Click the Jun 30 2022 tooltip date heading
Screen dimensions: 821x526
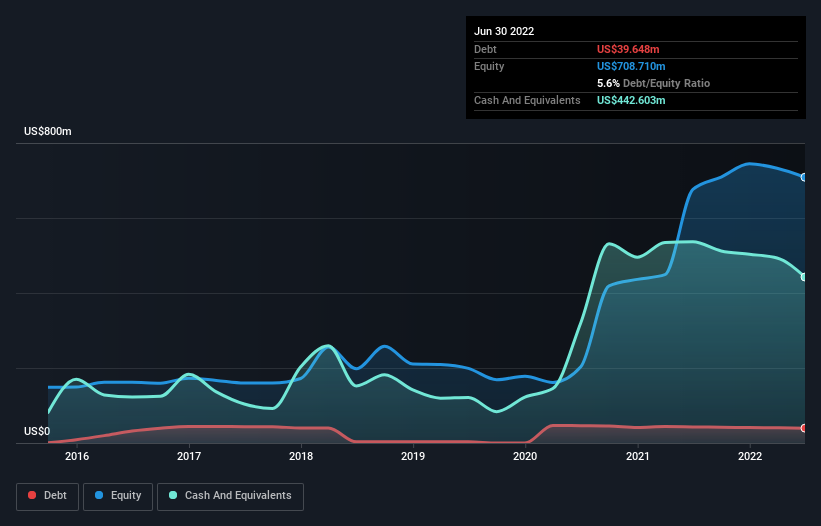(x=504, y=31)
